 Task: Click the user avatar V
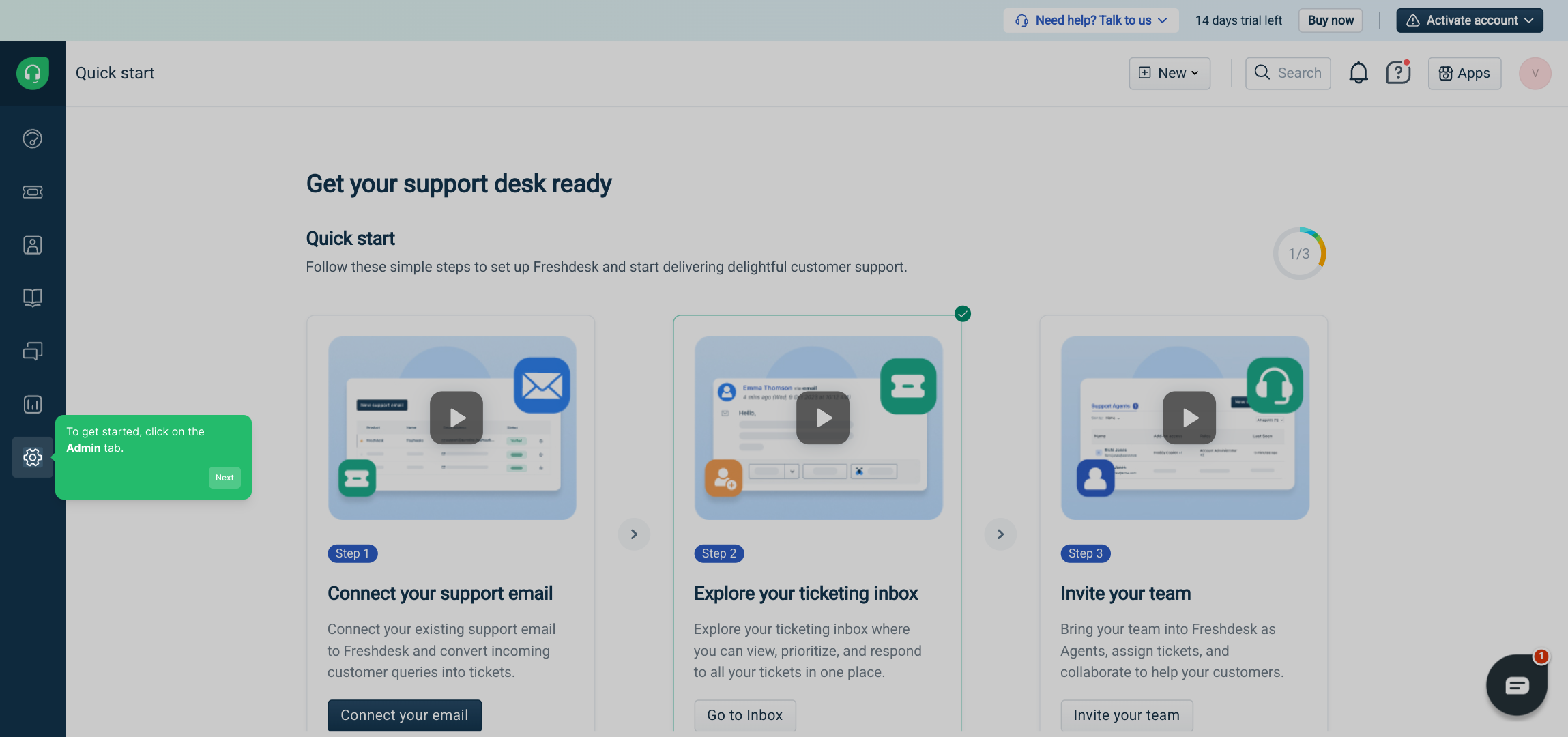tap(1535, 73)
